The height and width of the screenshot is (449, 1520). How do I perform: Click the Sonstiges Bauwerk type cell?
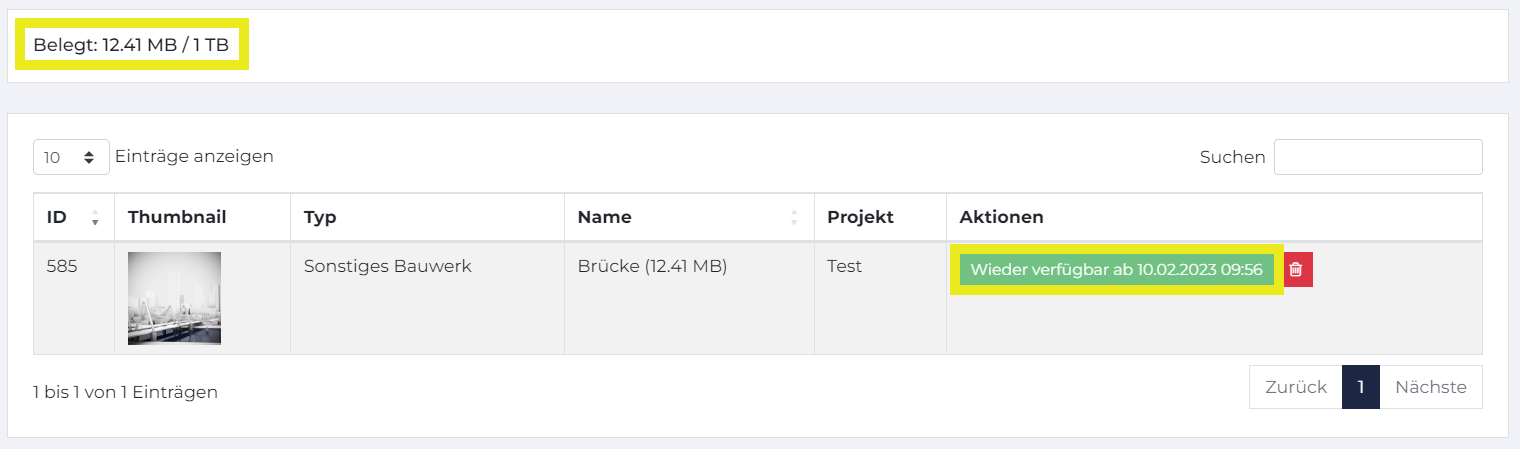[x=387, y=267]
